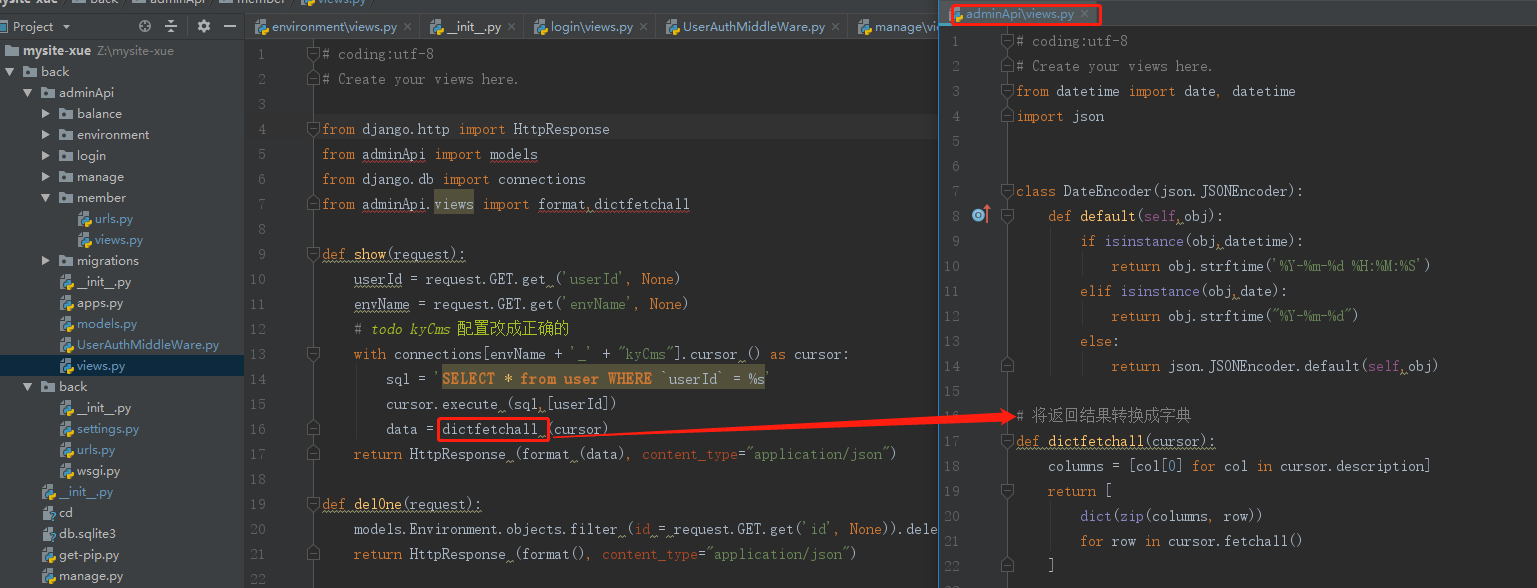Click the Python file icon beside manage.py

[47, 576]
